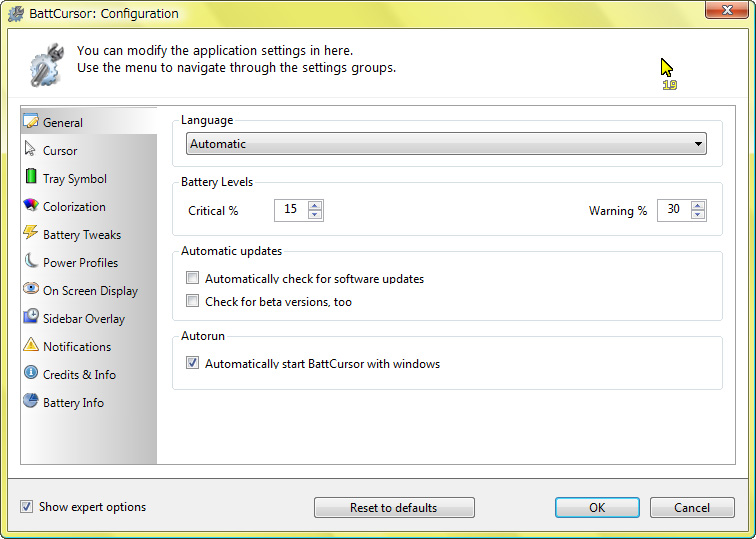The width and height of the screenshot is (756, 539).
Task: Decrease the Critical % value with down arrow
Action: click(x=315, y=215)
